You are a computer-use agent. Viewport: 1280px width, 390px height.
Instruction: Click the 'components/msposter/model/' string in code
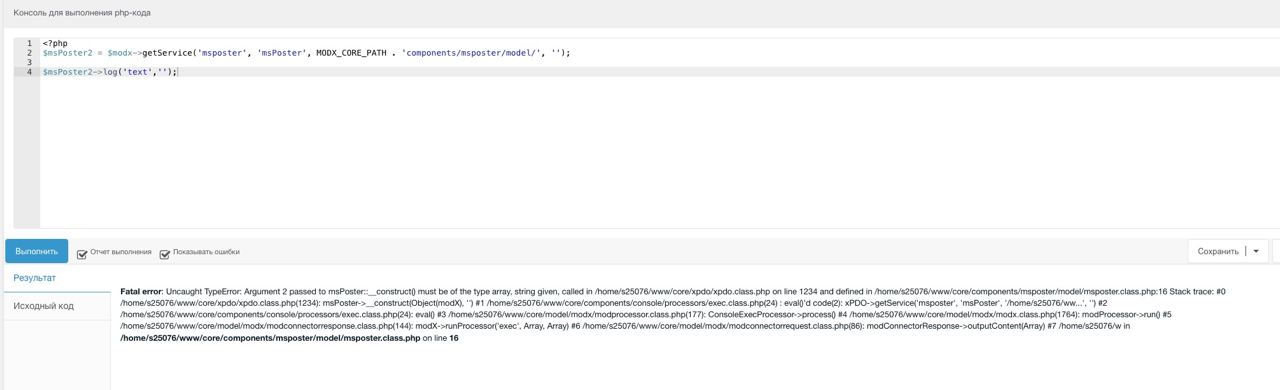coord(472,53)
